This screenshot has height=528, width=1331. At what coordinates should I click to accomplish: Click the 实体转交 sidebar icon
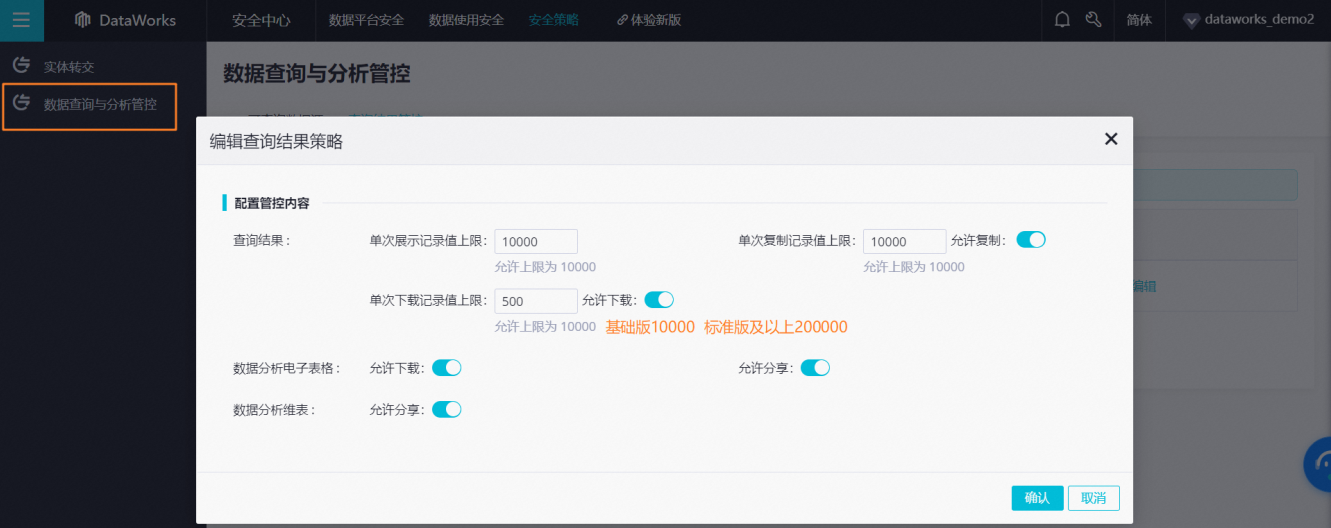pos(21,66)
